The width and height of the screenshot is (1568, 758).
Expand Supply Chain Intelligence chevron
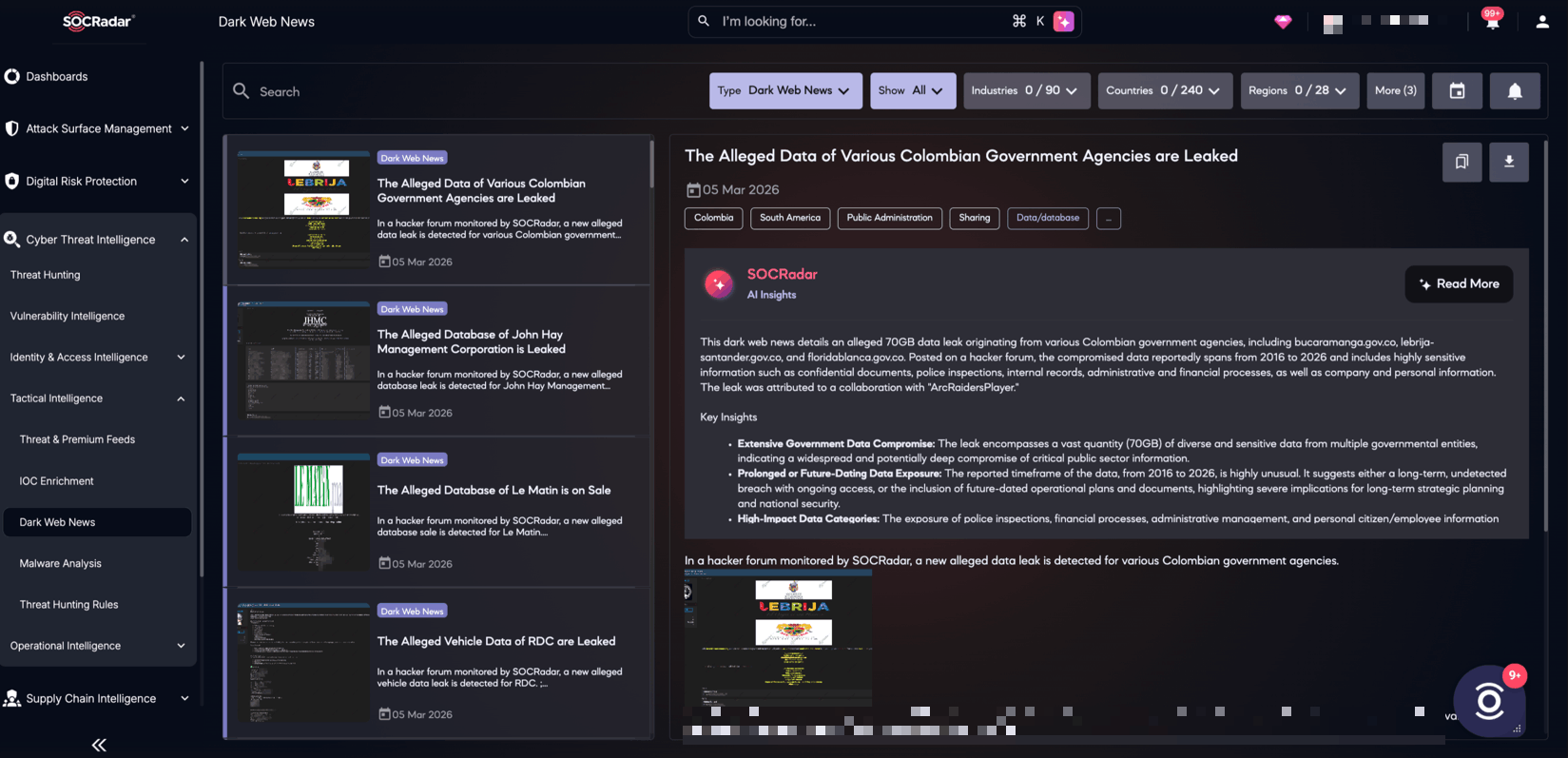[184, 698]
